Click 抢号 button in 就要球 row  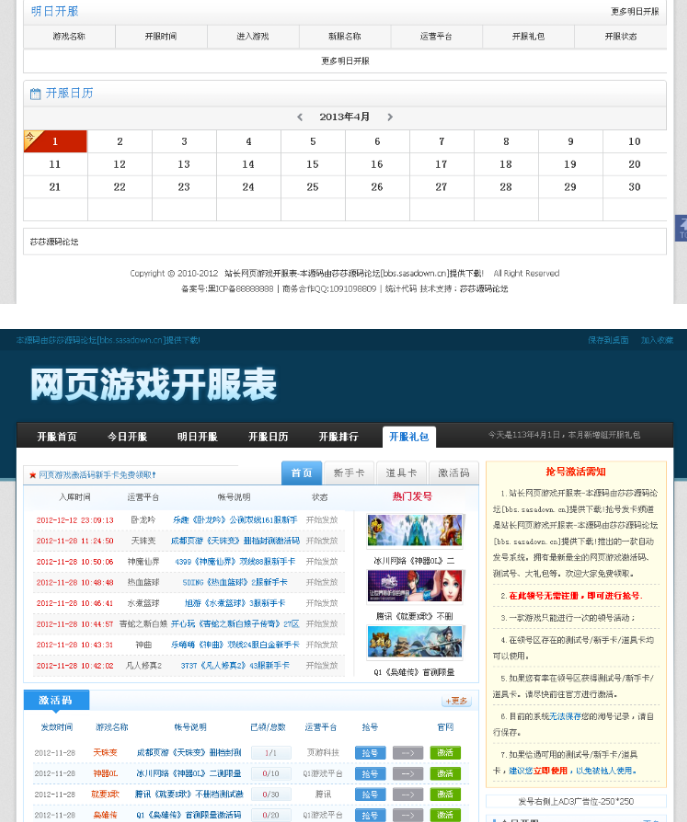(x=370, y=795)
